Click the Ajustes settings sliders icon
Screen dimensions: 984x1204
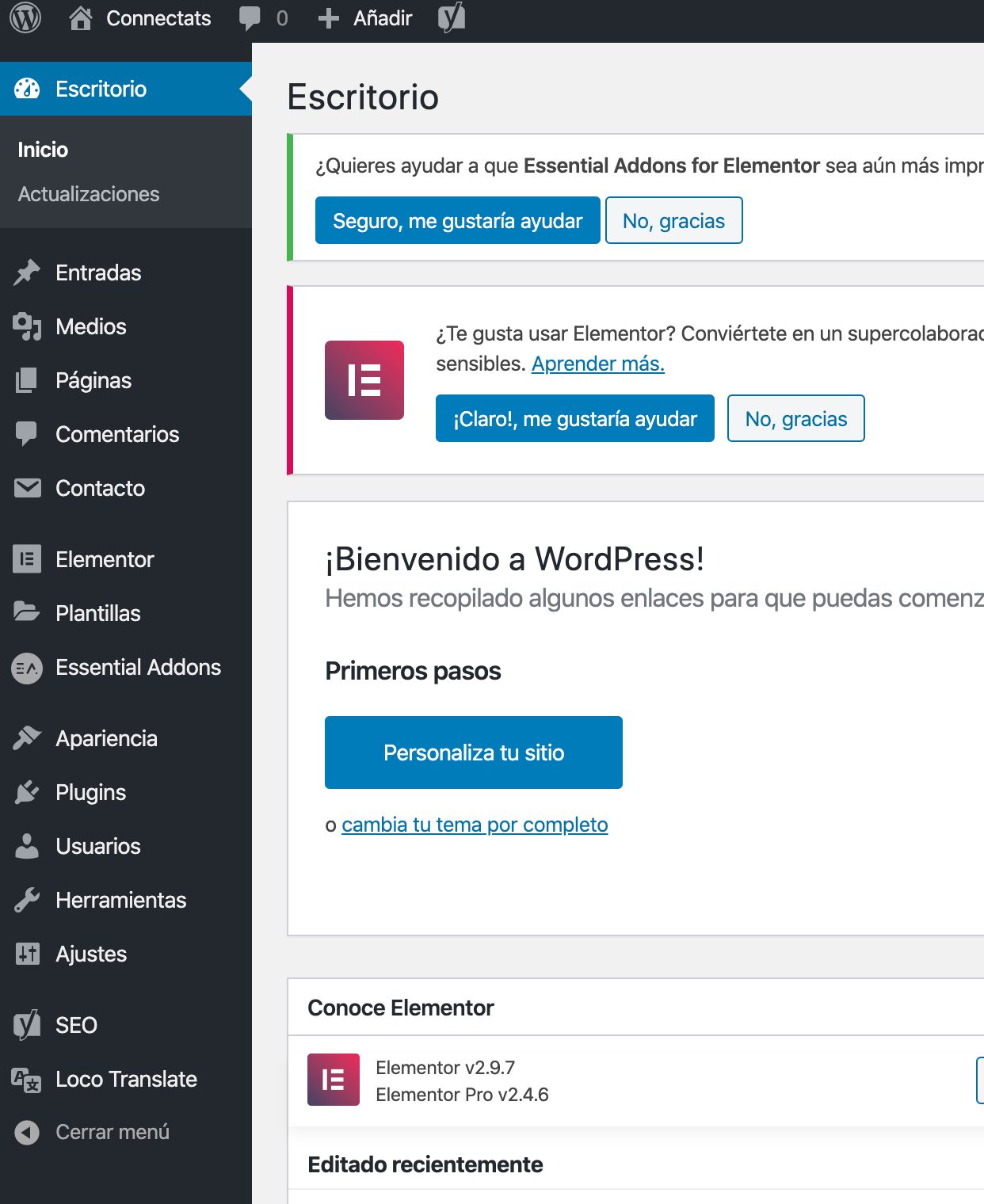click(x=27, y=954)
